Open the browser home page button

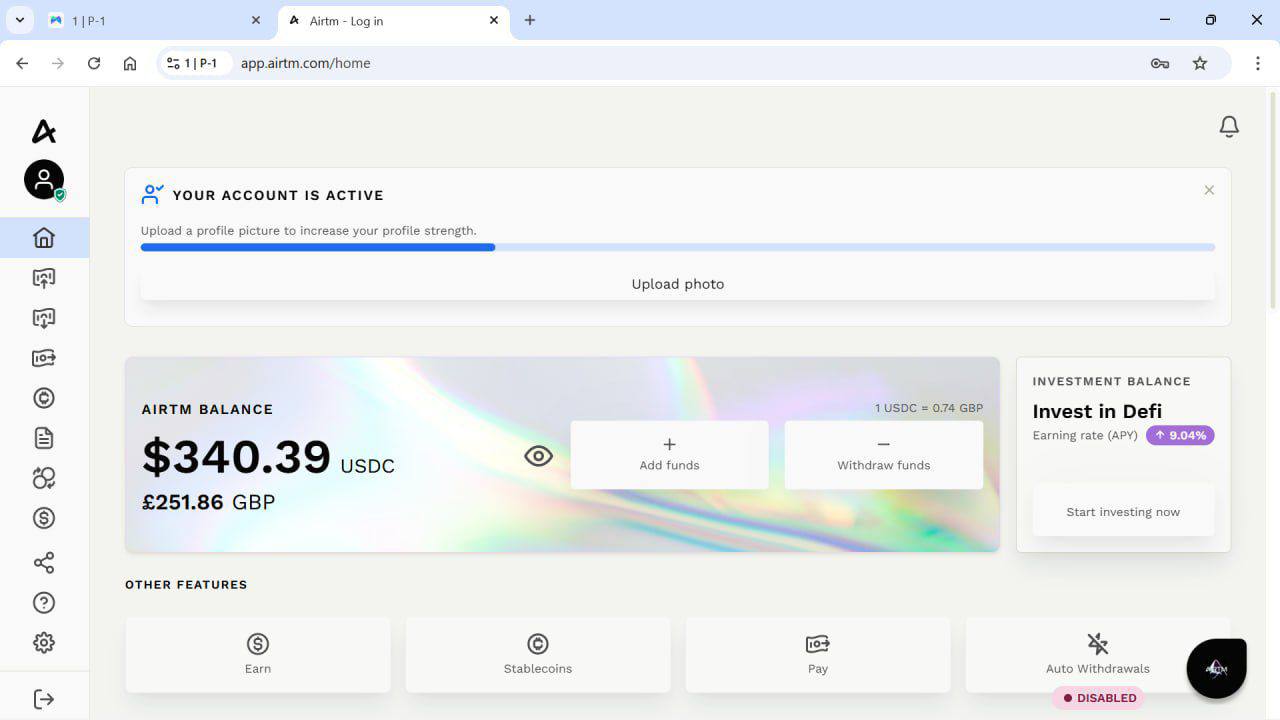130,63
